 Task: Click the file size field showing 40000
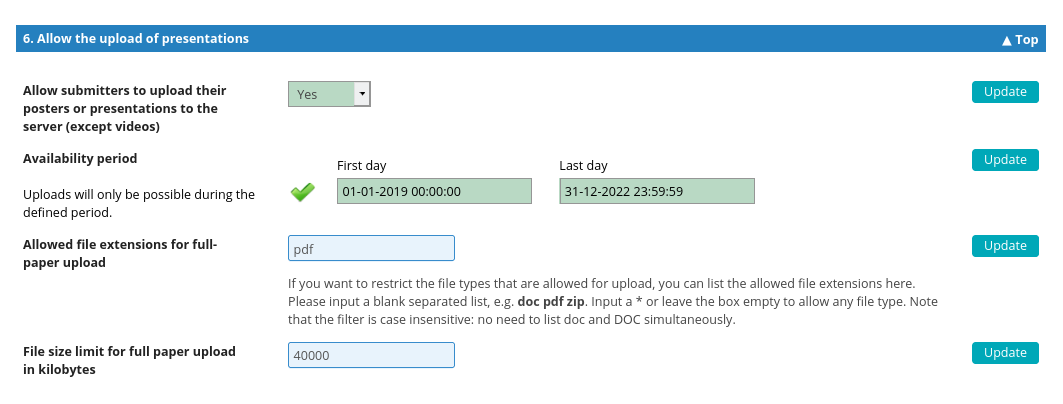coord(371,355)
